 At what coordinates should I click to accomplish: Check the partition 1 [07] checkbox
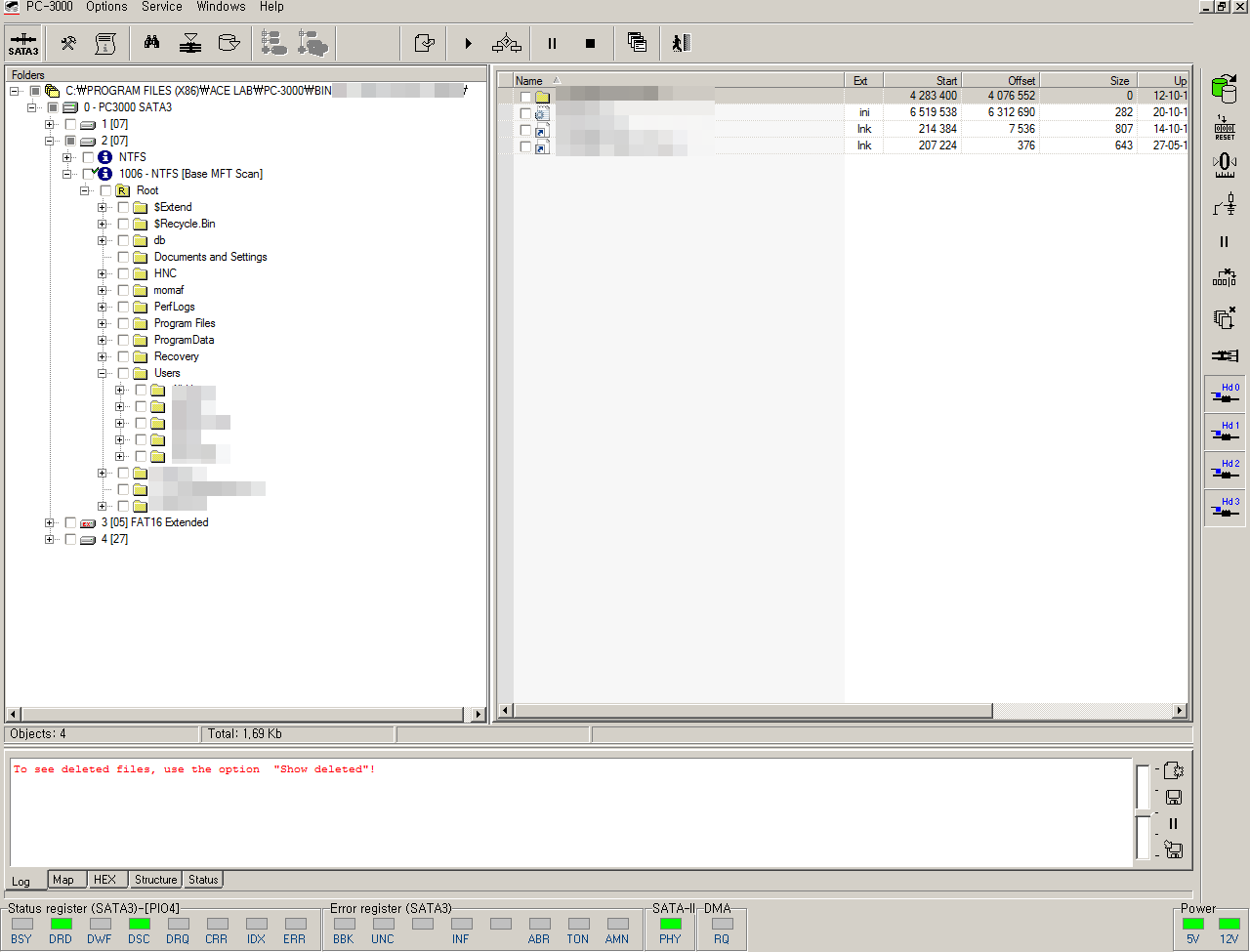[x=70, y=124]
